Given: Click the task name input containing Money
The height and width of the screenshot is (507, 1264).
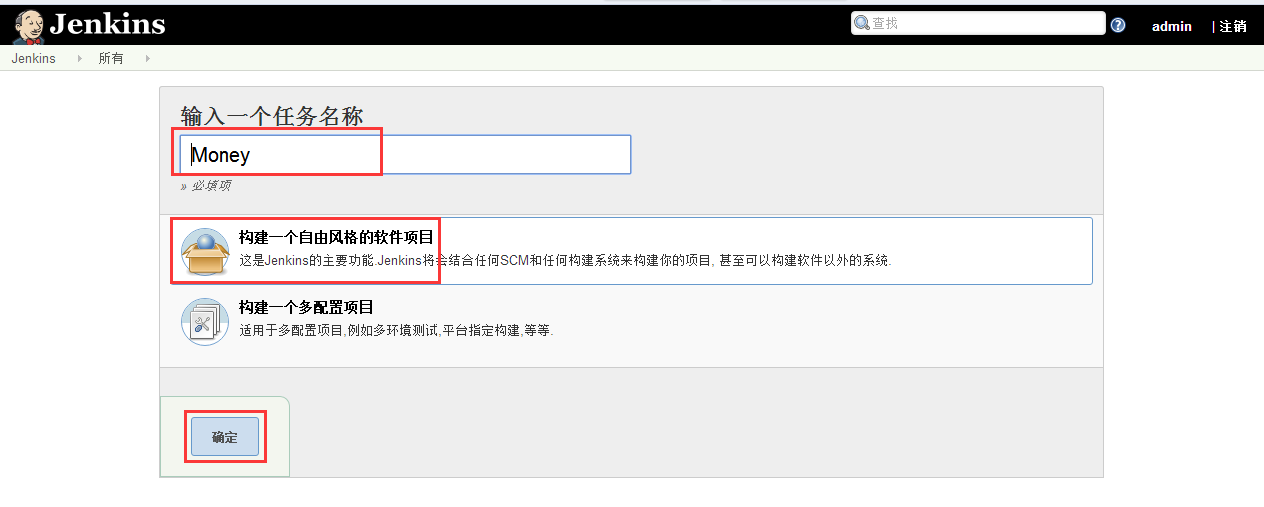Looking at the screenshot, I should click(x=406, y=154).
